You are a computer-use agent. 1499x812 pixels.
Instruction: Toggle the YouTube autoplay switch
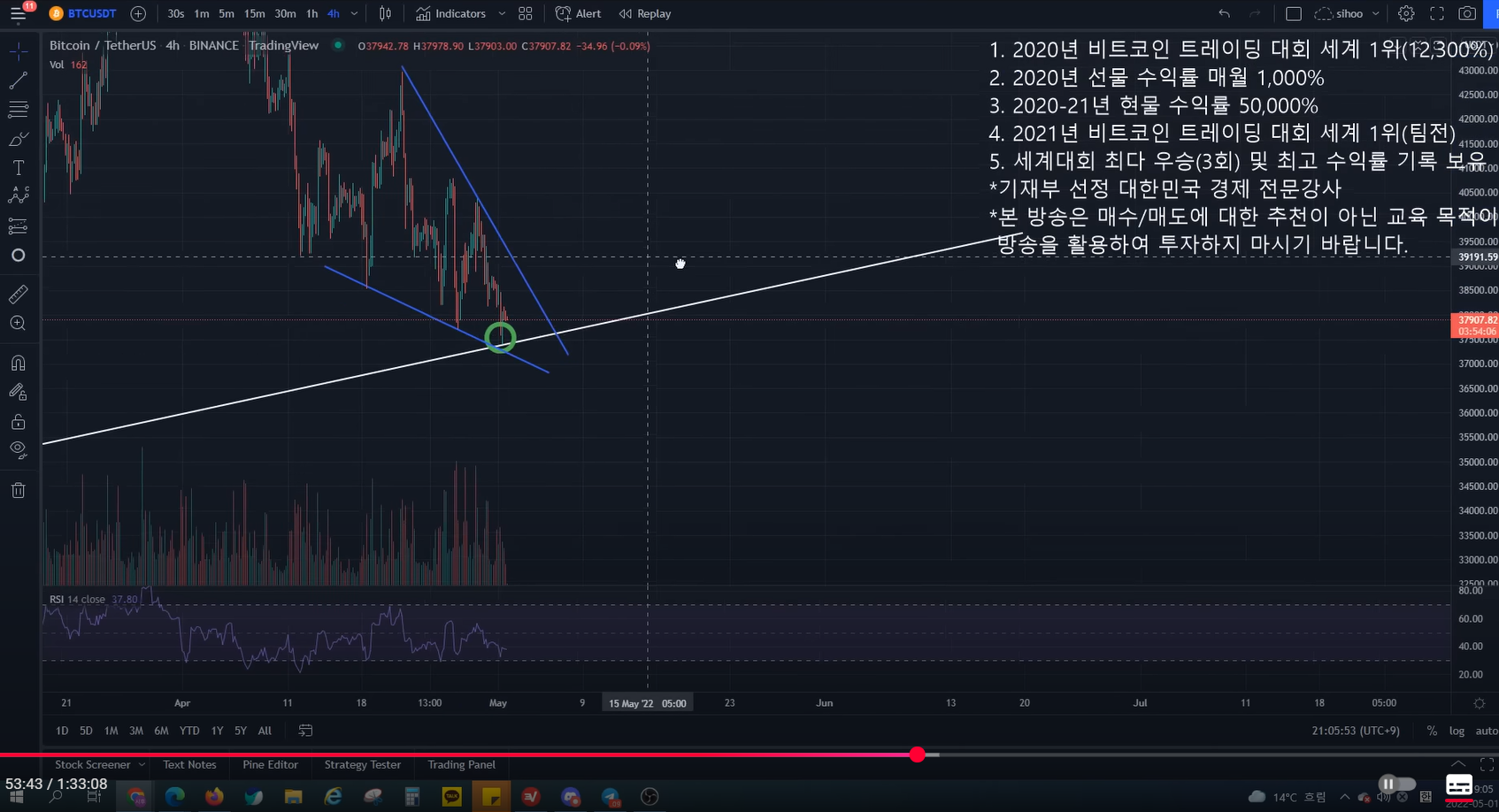coord(1396,784)
